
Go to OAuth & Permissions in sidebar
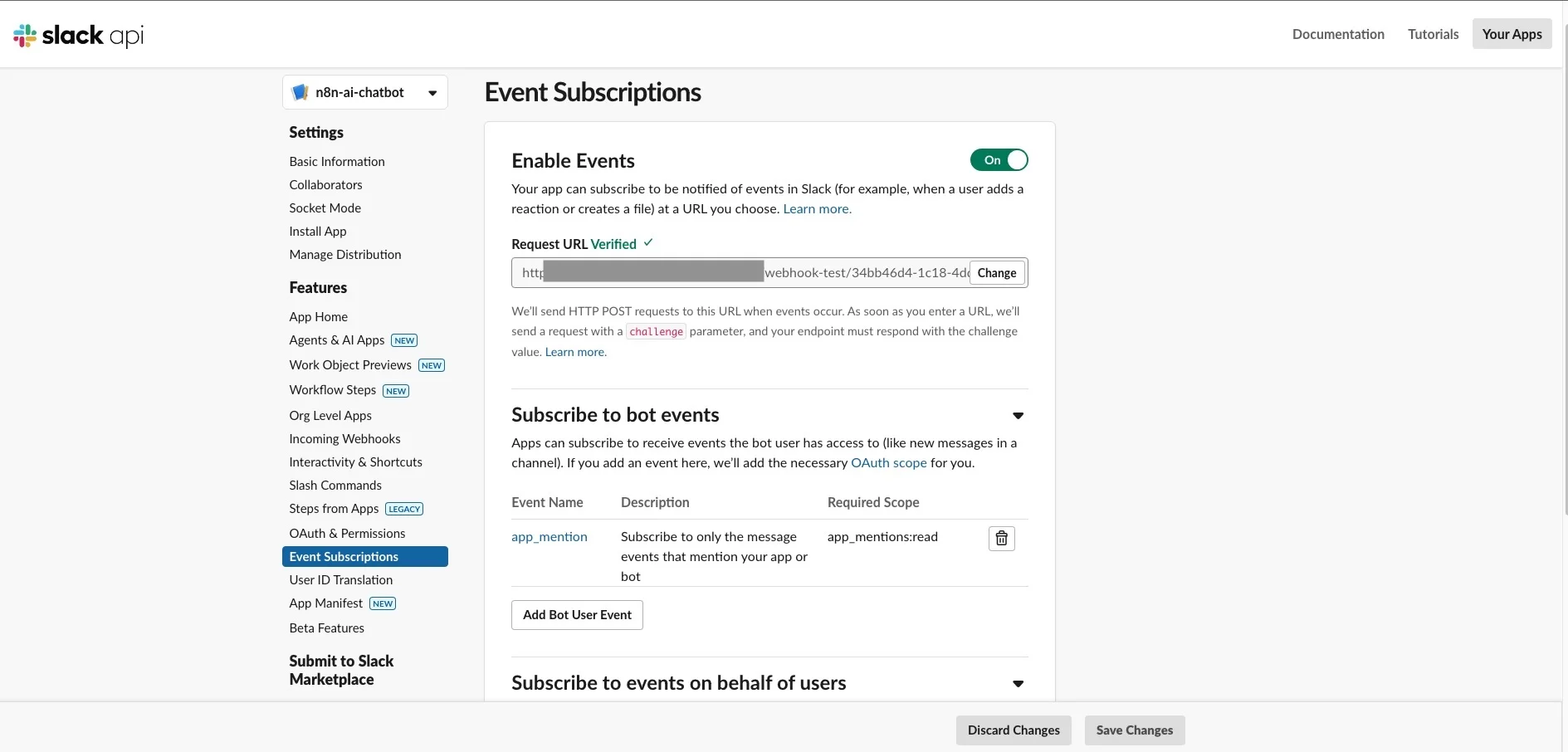tap(347, 534)
